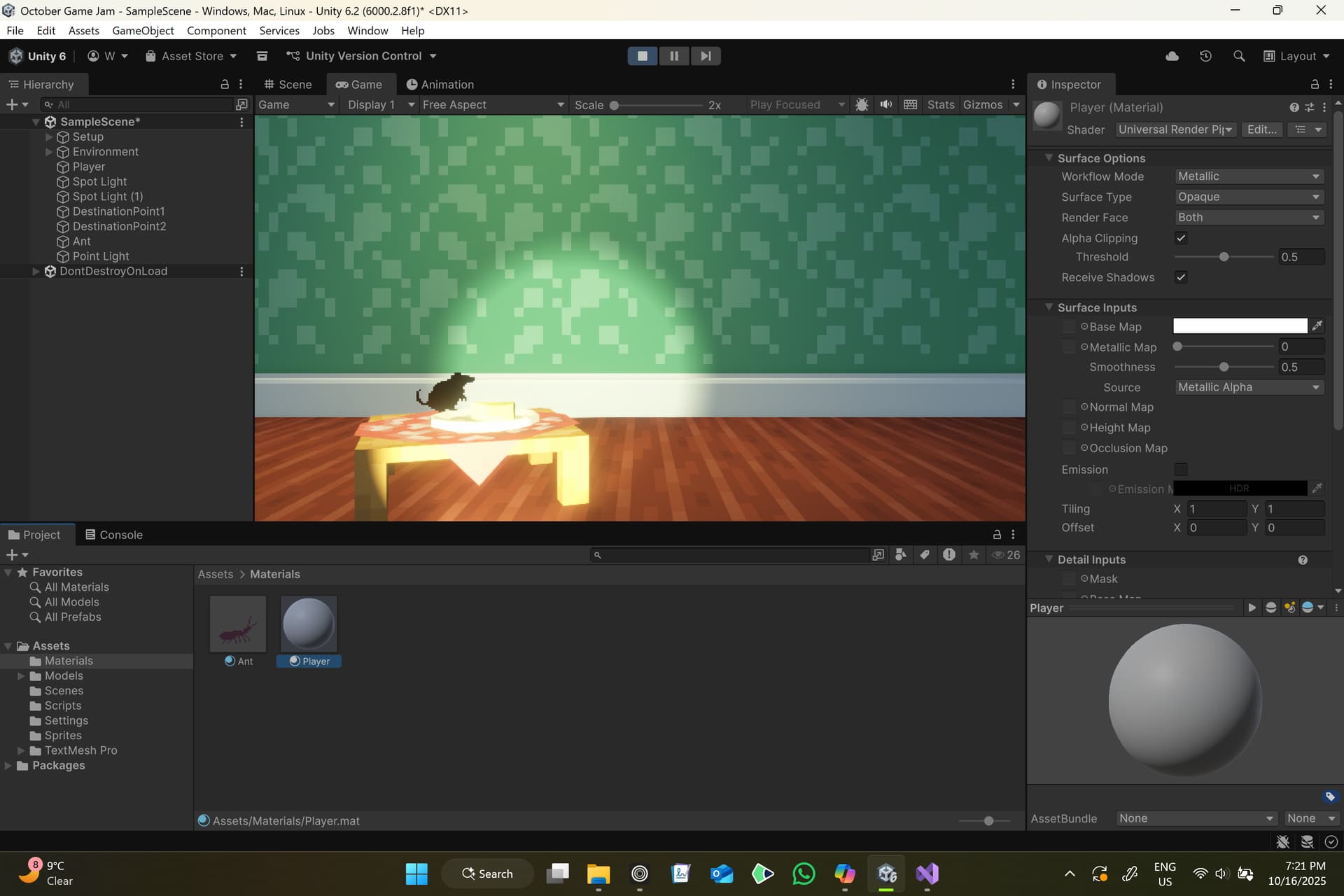Screen dimensions: 1344x896
Task: Open the GameObject menu
Action: [143, 31]
